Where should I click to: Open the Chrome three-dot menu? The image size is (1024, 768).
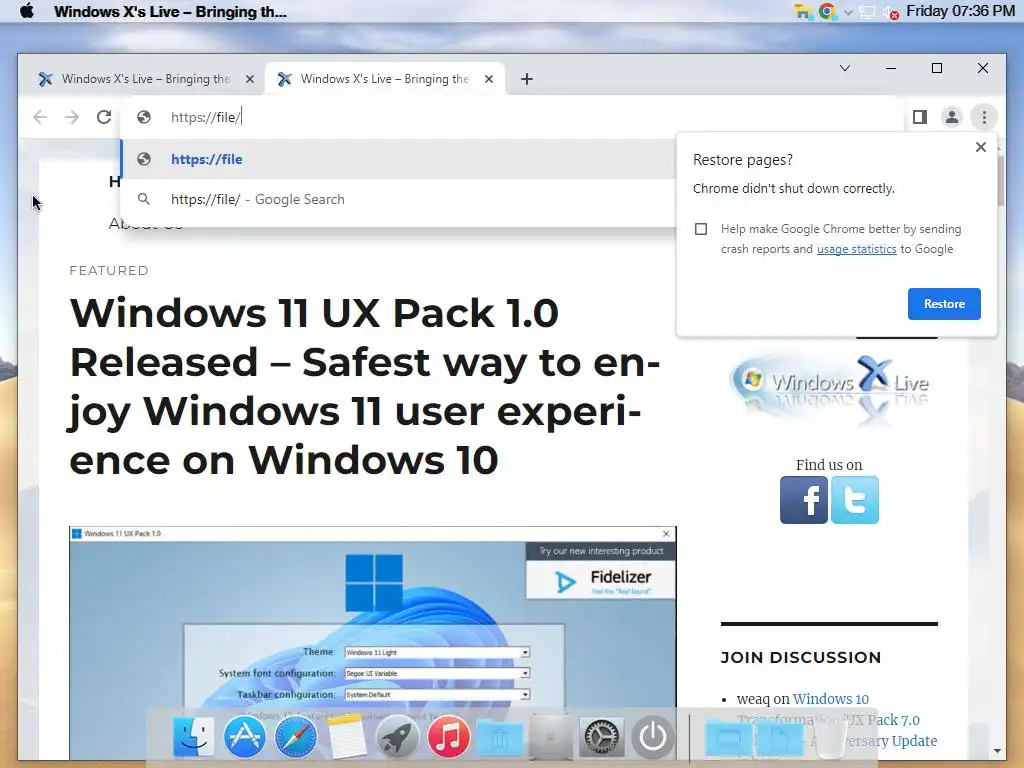[984, 117]
